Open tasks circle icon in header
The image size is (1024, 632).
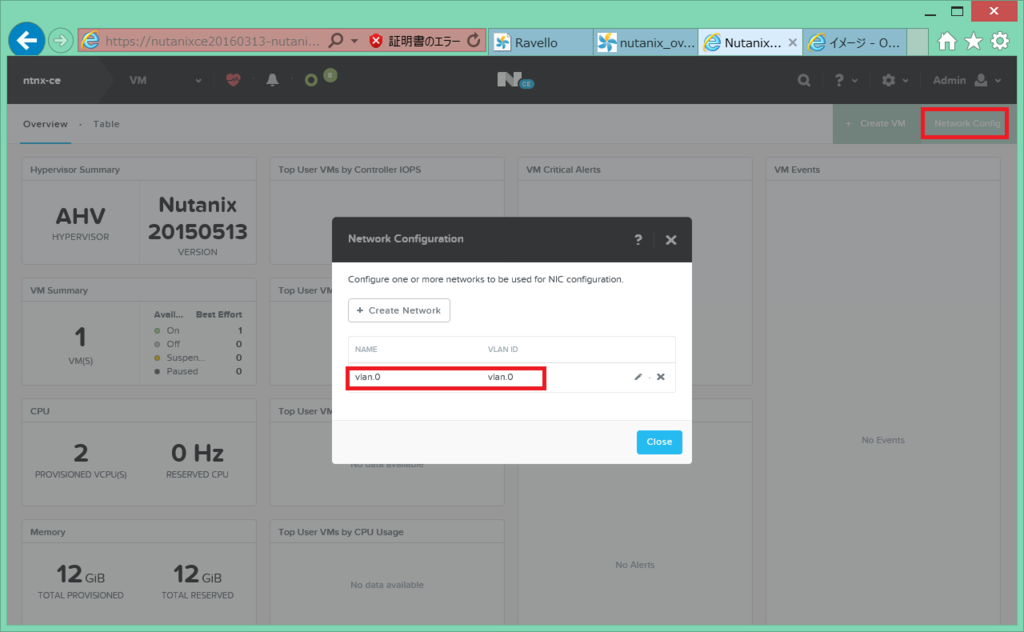click(312, 80)
